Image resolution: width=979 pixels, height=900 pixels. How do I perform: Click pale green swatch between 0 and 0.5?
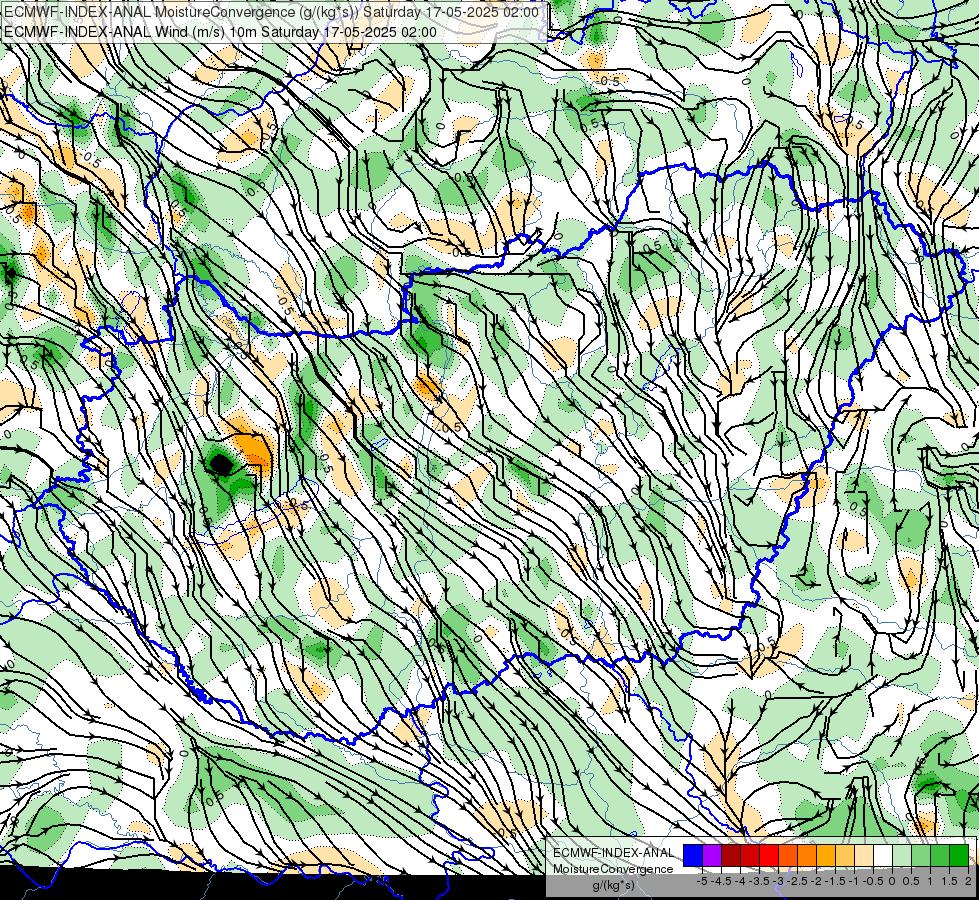click(902, 856)
